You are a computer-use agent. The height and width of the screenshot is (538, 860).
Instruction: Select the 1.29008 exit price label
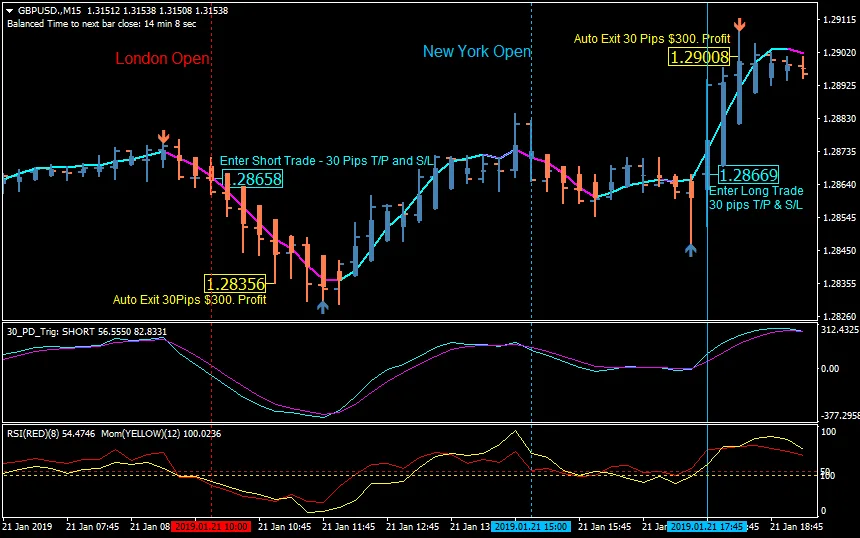click(x=699, y=57)
